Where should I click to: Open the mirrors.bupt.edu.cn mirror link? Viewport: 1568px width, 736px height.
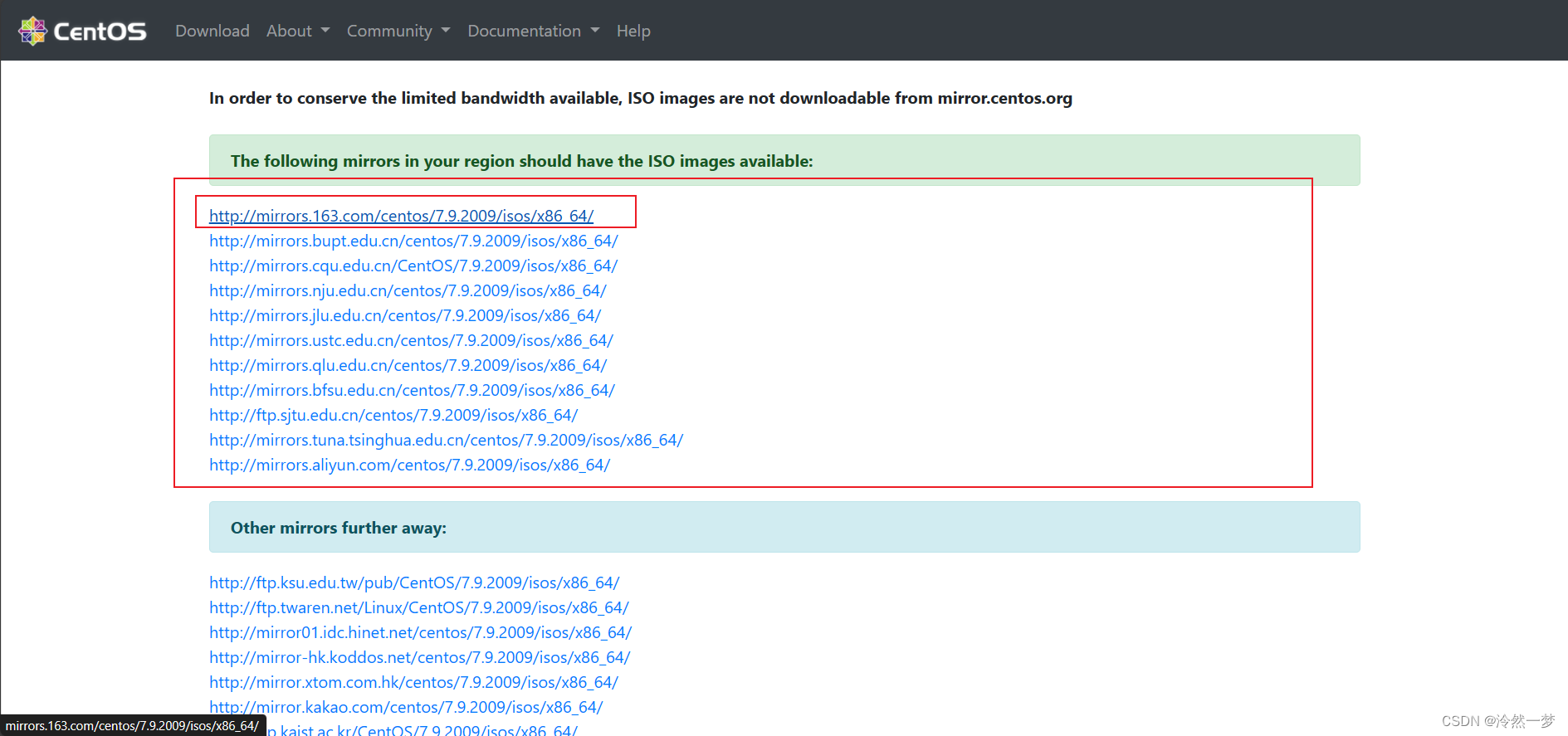click(413, 241)
